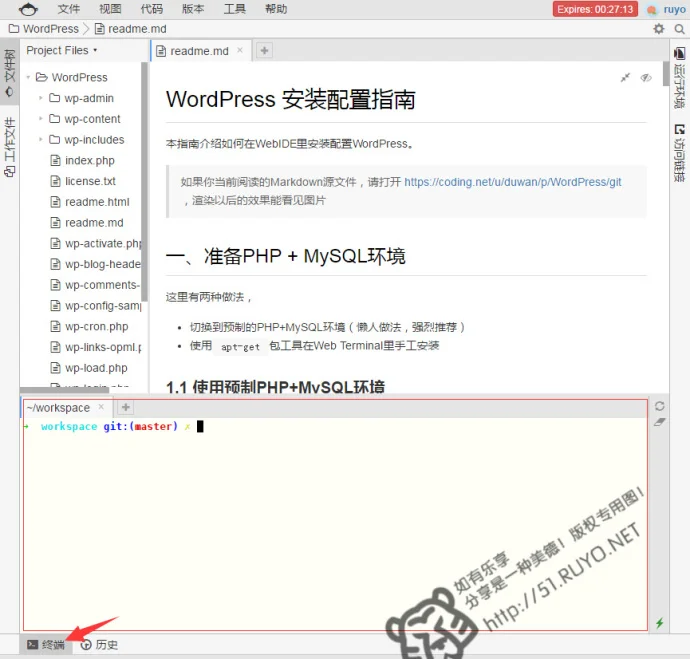Viewport: 690px width, 659px height.
Task: Click the collapse-arrows icon in the preview
Action: [x=625, y=78]
